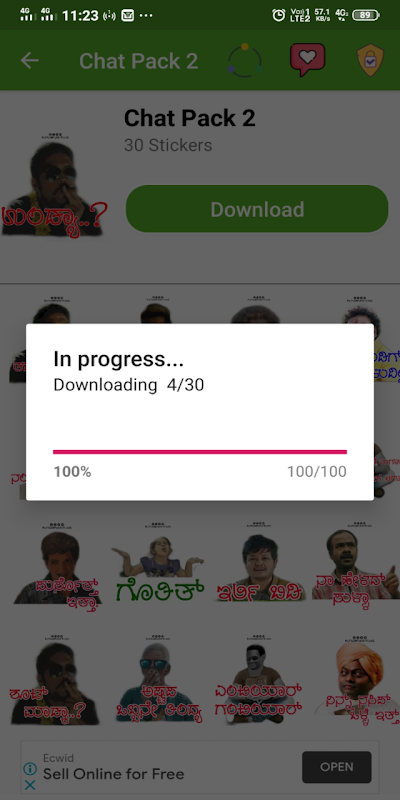Viewport: 400px width, 800px height.
Task: Tap the pink heart chat bubble icon
Action: [307, 60]
